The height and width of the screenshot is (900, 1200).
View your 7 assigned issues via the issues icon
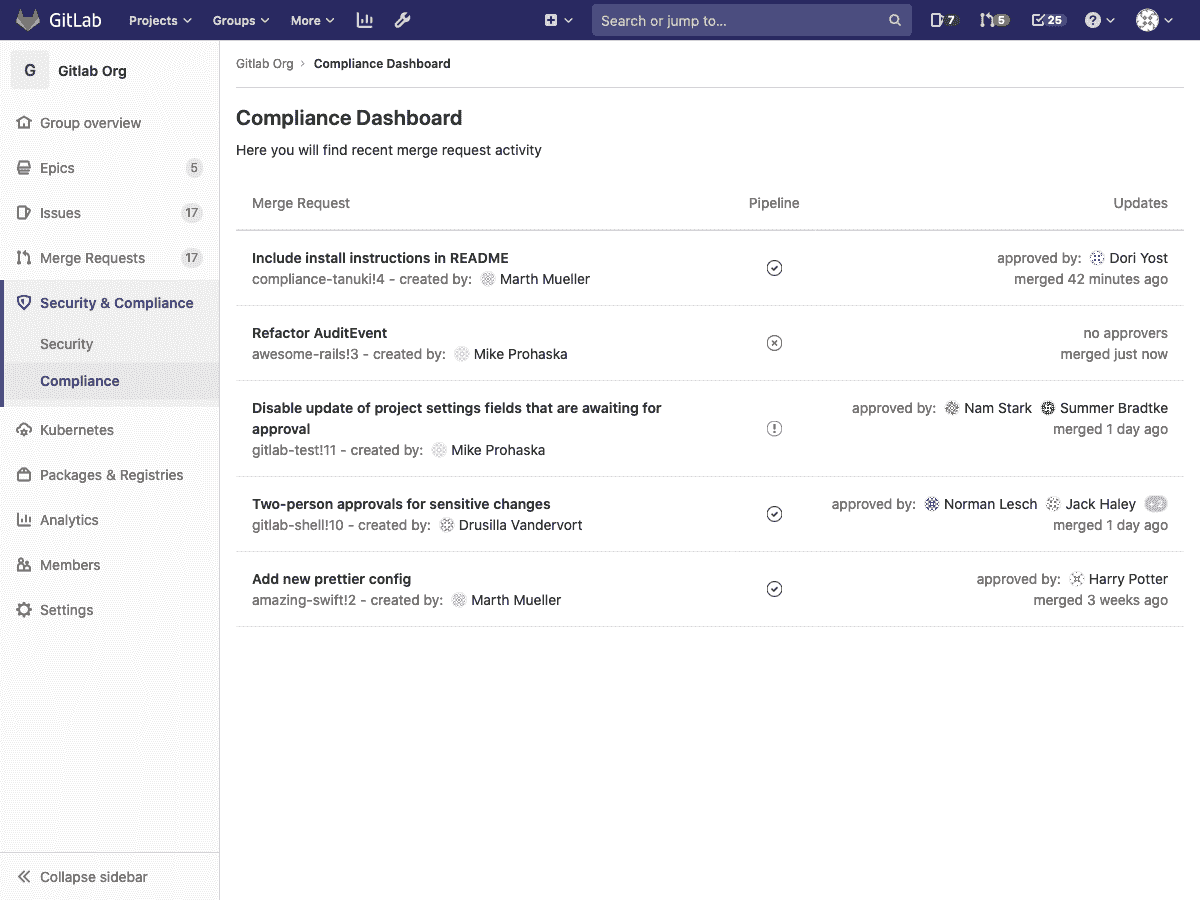(941, 20)
